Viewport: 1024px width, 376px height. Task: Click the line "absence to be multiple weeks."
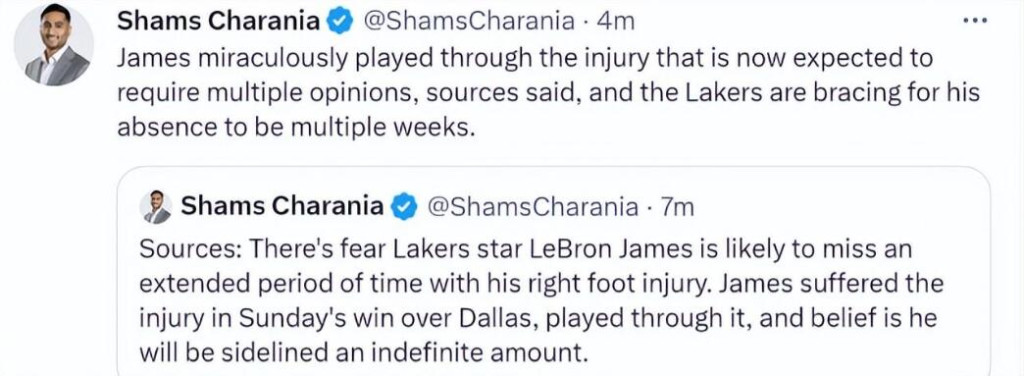click(294, 128)
